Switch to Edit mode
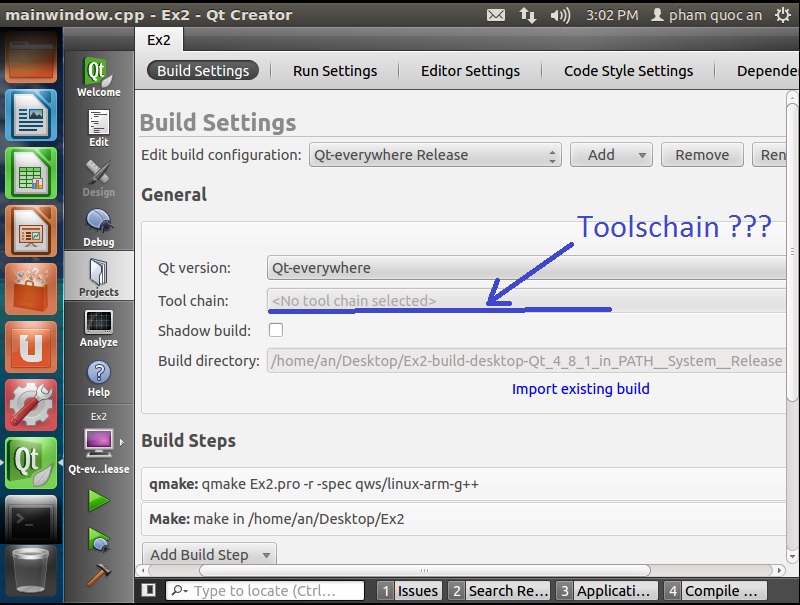Viewport: 800px width, 605px height. click(x=98, y=129)
